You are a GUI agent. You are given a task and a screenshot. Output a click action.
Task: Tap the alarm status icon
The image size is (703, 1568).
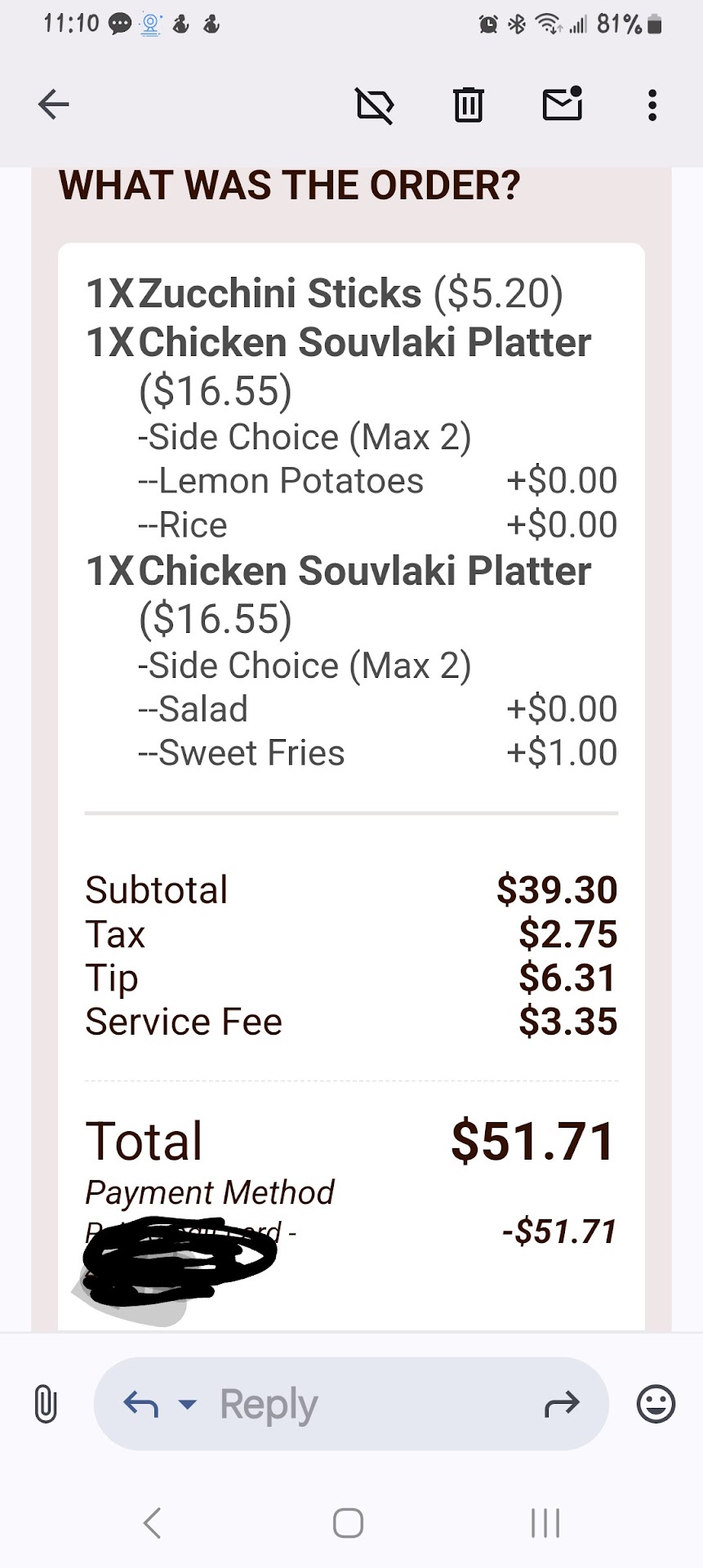pos(488,25)
